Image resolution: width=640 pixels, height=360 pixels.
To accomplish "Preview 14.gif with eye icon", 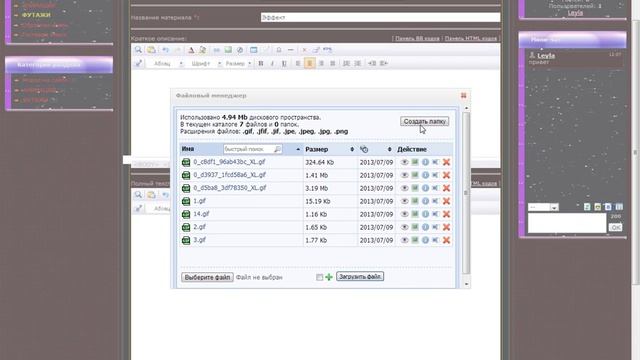I will (x=404, y=214).
